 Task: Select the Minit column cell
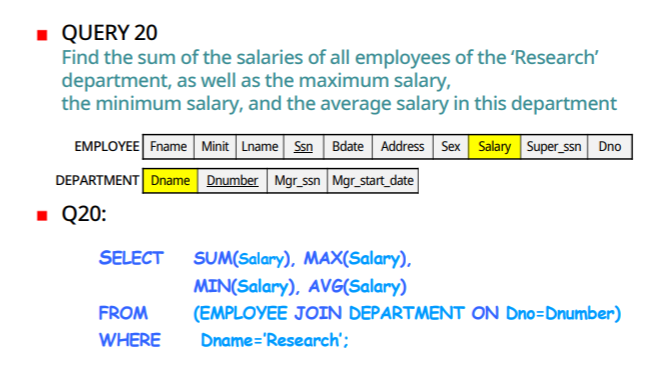click(x=215, y=147)
